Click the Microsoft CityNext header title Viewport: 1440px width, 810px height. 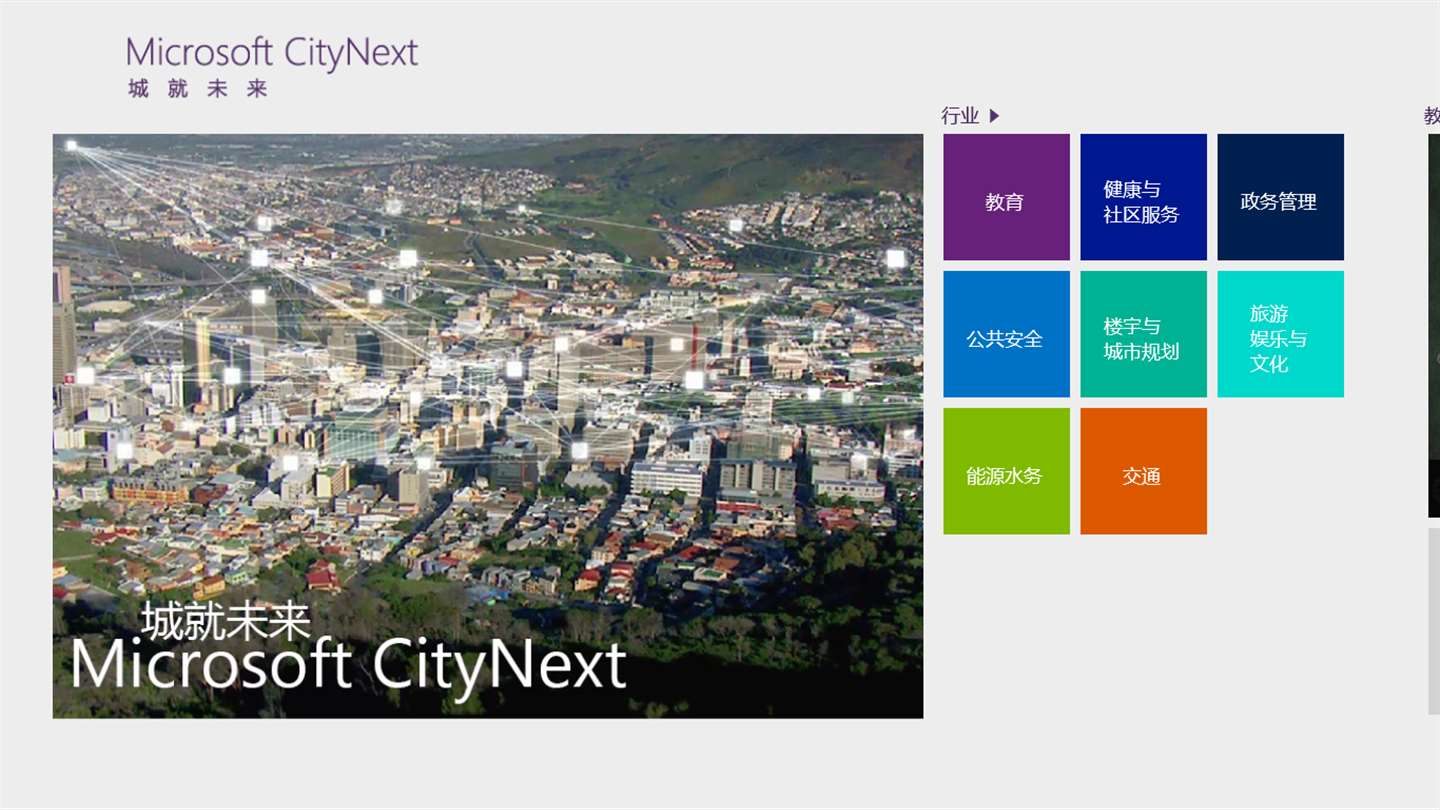click(272, 53)
